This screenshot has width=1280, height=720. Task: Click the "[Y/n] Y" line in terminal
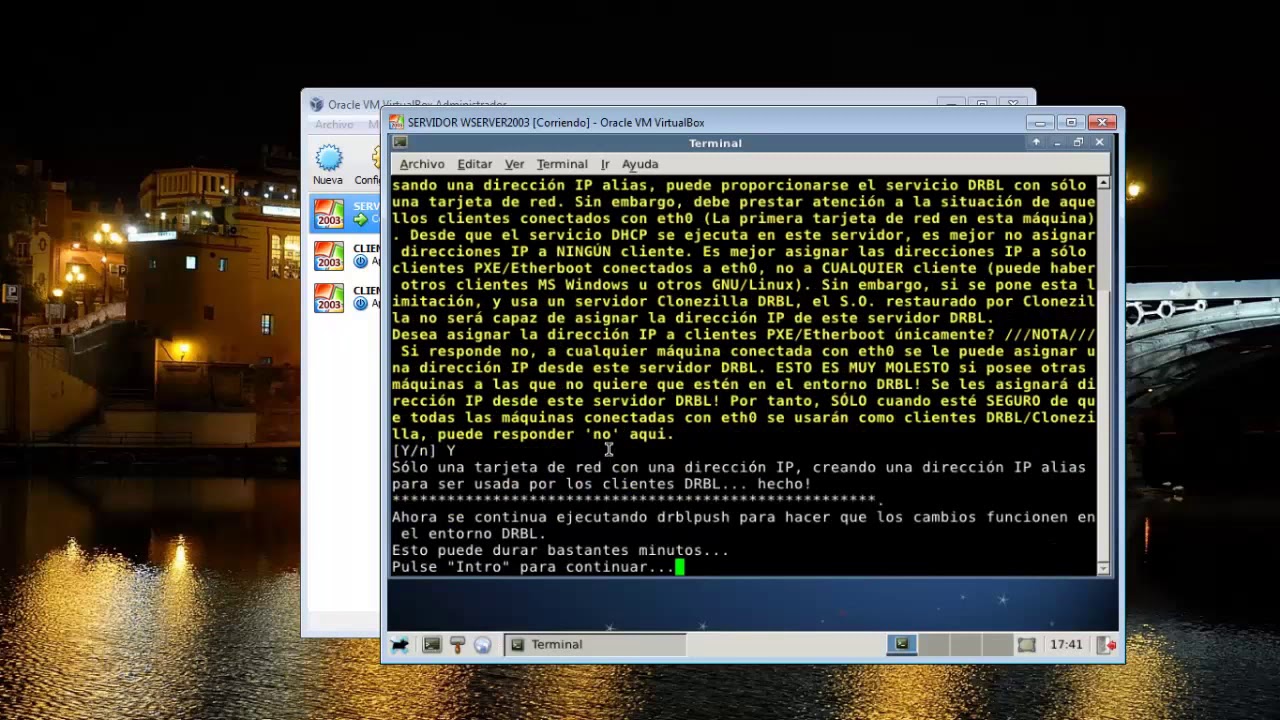coord(424,451)
